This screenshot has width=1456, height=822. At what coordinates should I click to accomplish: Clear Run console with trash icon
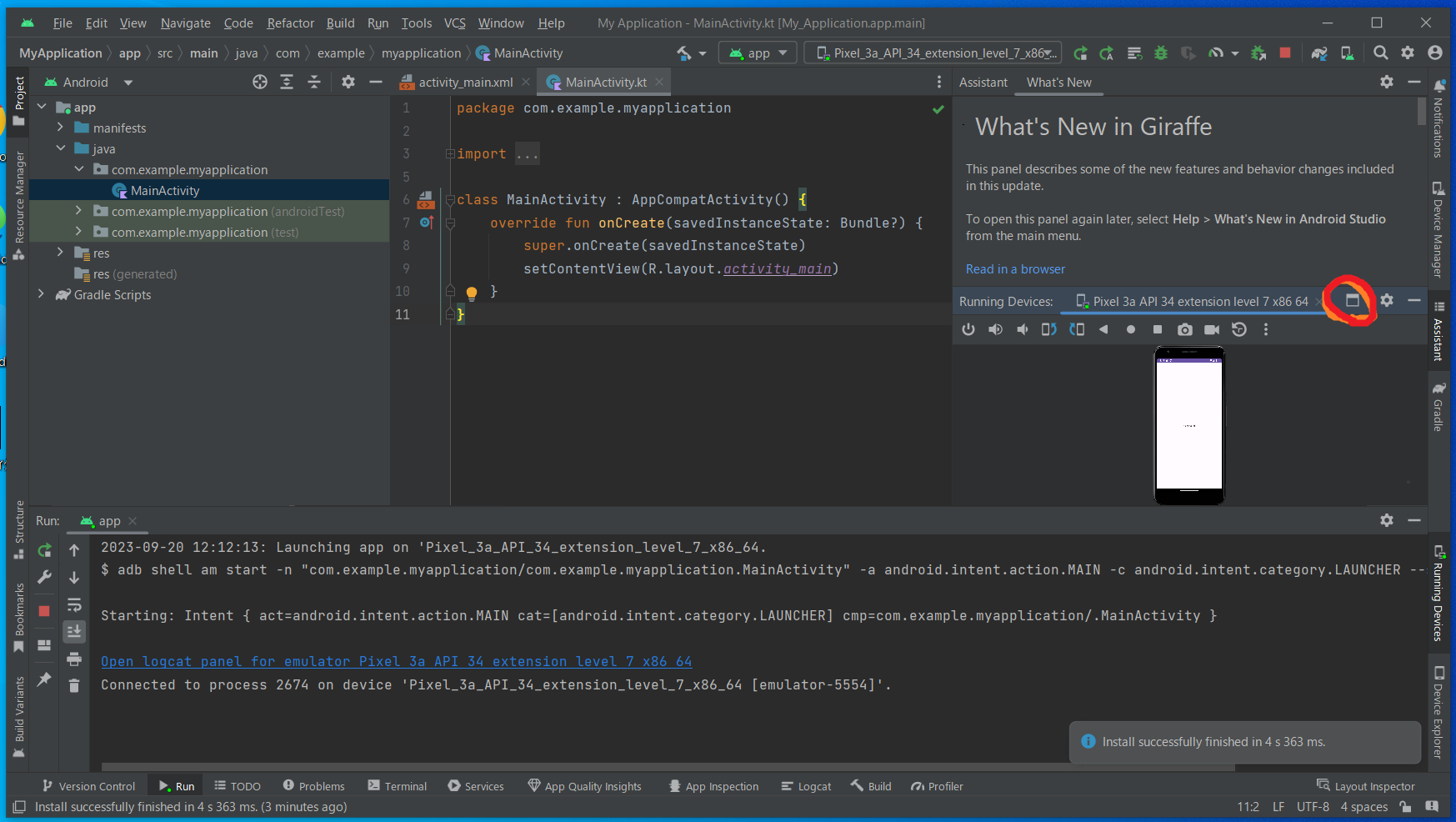click(74, 685)
